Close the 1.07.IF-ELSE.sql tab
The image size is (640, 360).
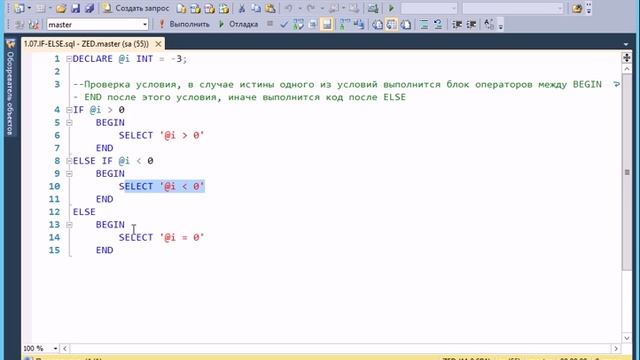tap(158, 44)
